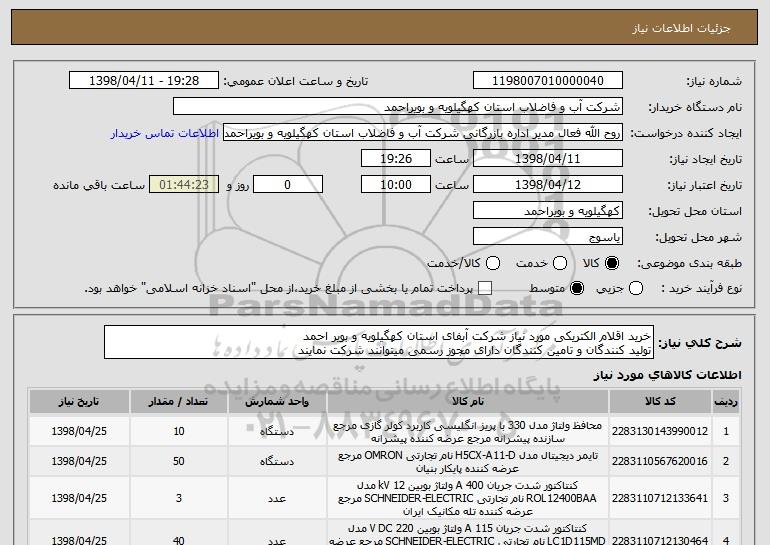770x545 pixels.
Task: Click row number 2 cell
Action: pos(726,461)
